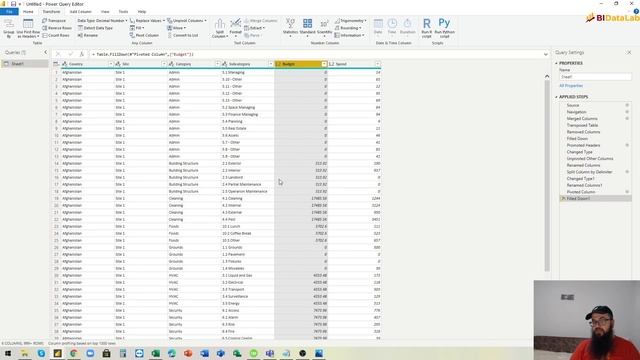640x360 pixels.
Task: Open the Merged Columns step gear
Action: [627, 118]
